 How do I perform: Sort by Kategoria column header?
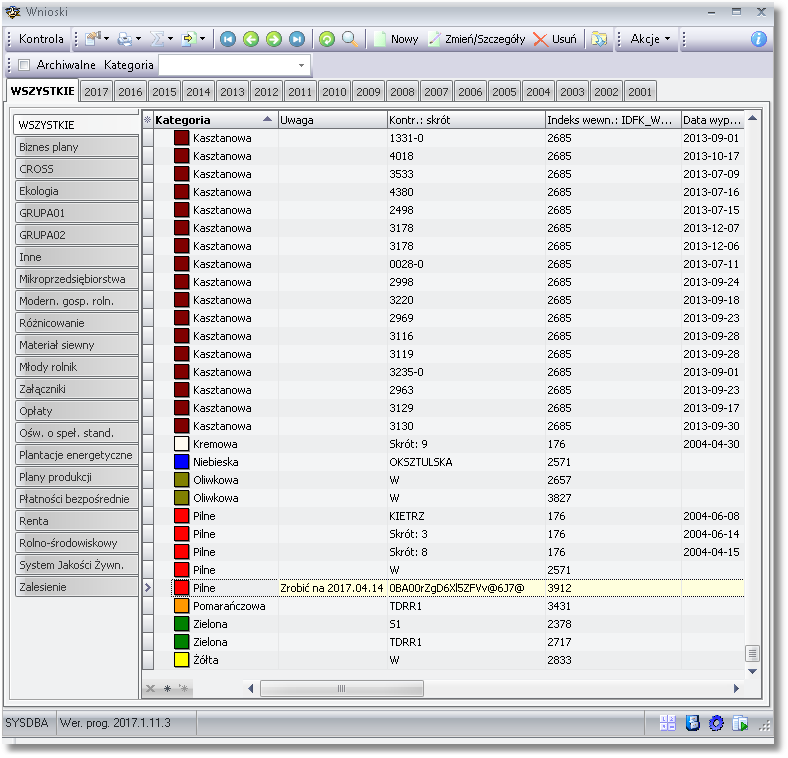click(215, 120)
